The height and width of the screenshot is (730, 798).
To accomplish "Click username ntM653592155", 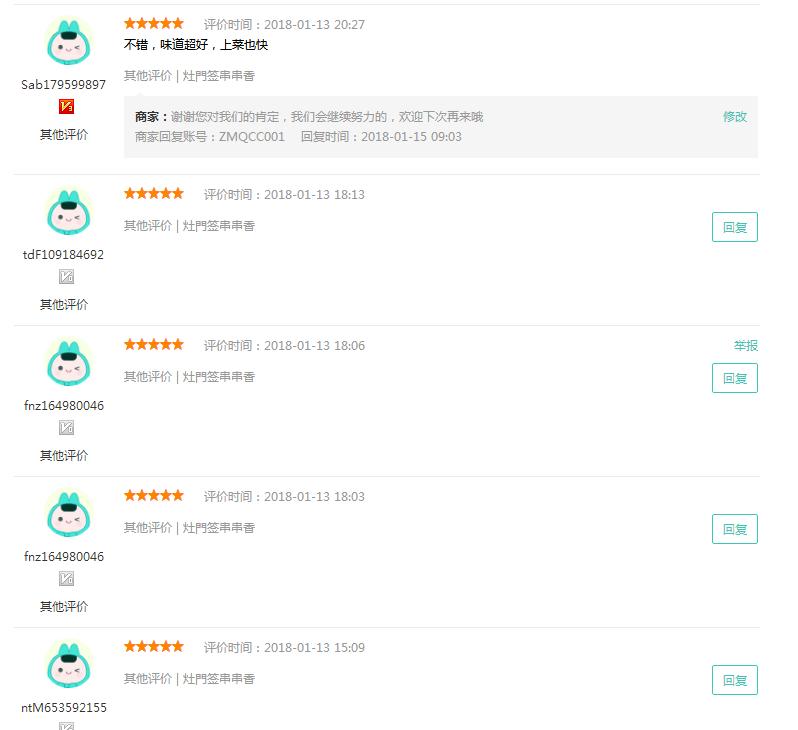I will [64, 708].
